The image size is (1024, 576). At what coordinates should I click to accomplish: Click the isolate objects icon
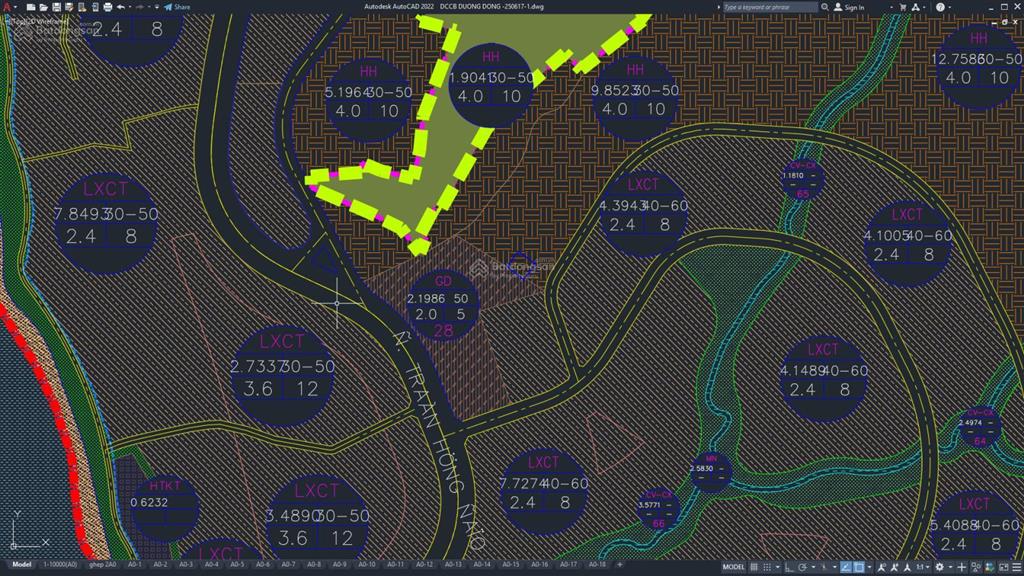tap(976, 568)
